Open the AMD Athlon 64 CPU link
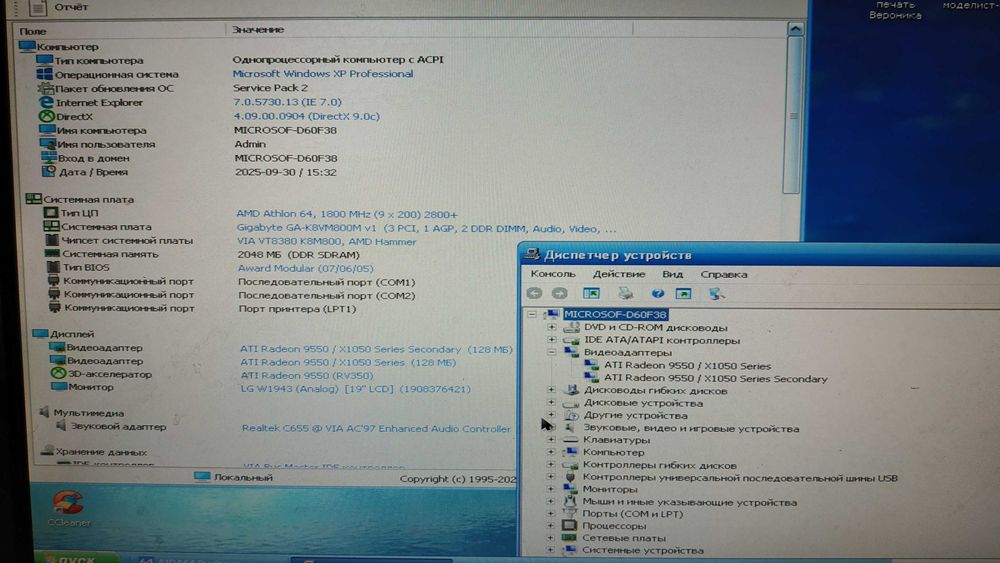 point(347,214)
